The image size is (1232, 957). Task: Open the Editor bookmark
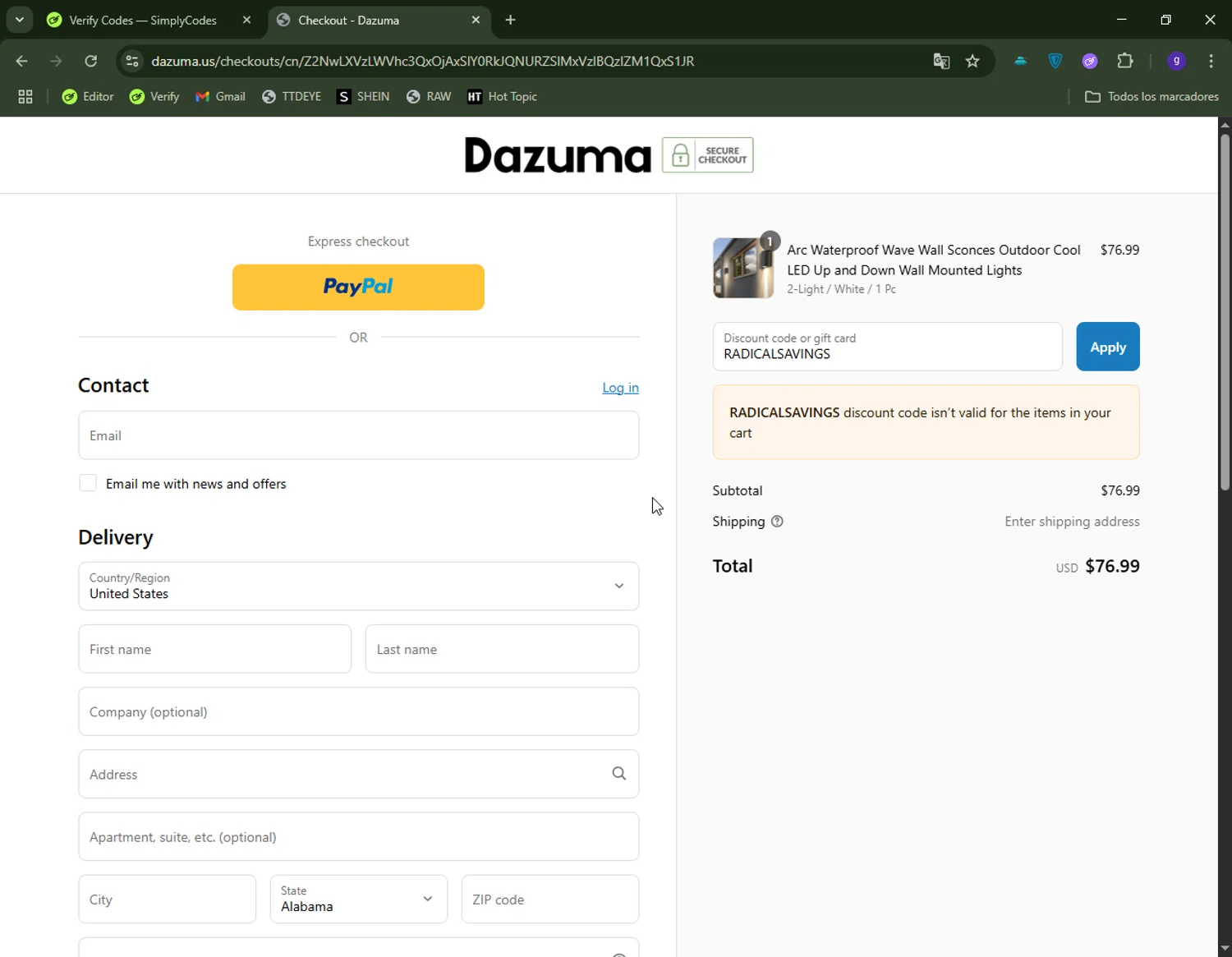88,97
